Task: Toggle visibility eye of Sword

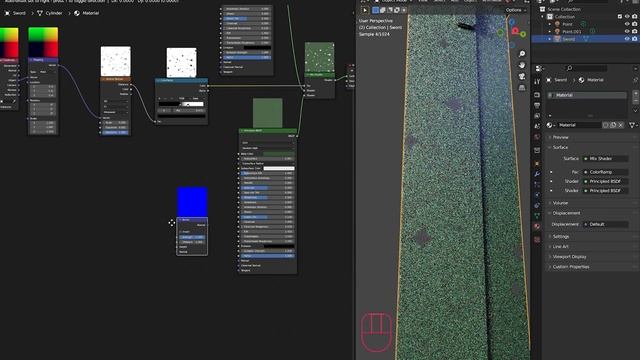Action: [627, 39]
